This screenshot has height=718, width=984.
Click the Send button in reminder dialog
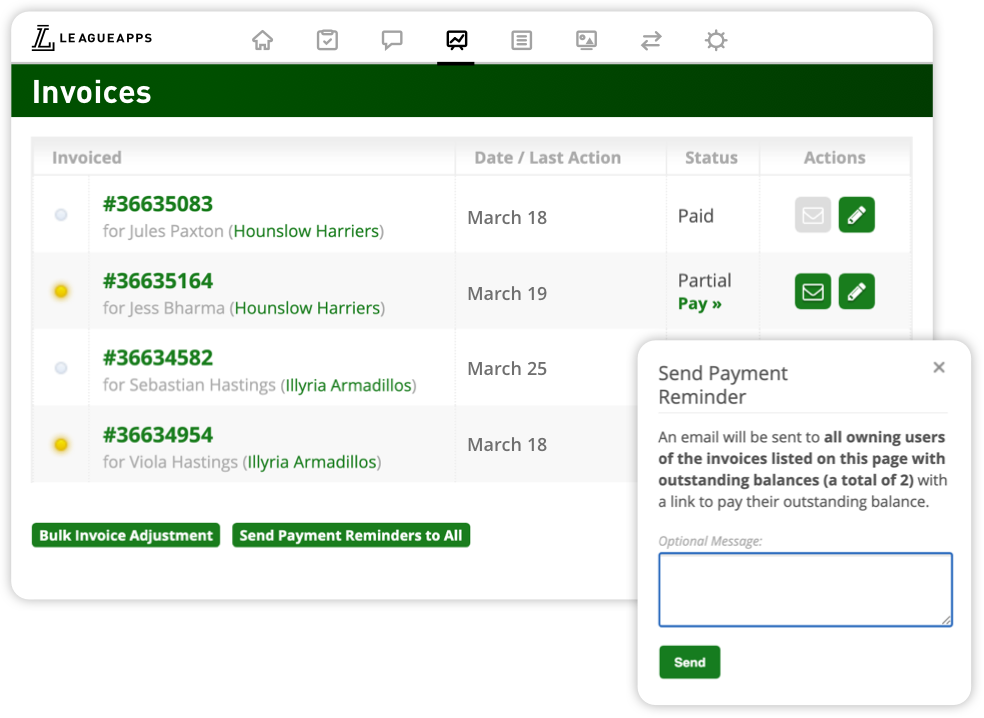[690, 662]
